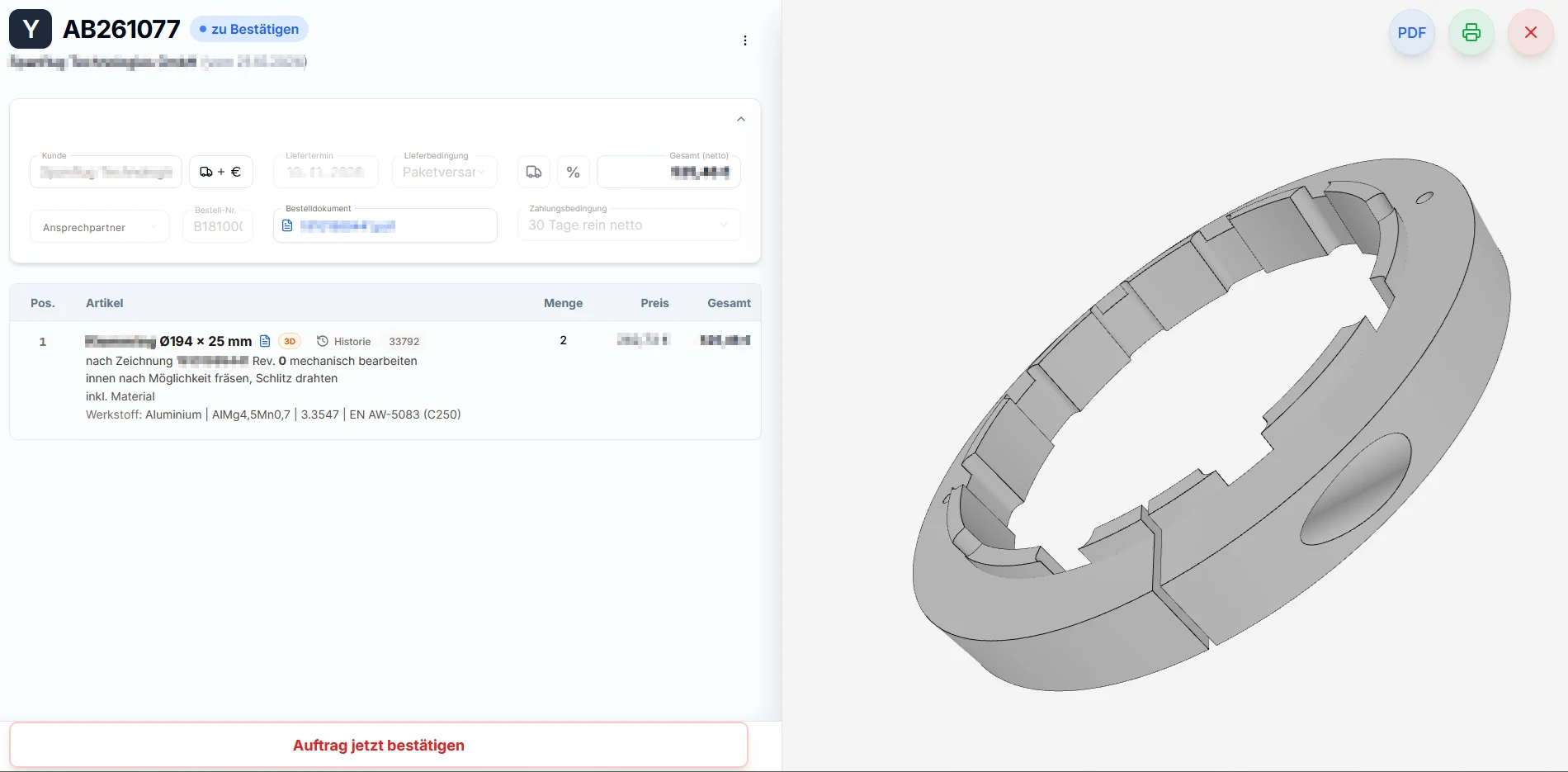Screen dimensions: 1568x772
Task: Open the Bestelldokument file link
Action: click(347, 225)
